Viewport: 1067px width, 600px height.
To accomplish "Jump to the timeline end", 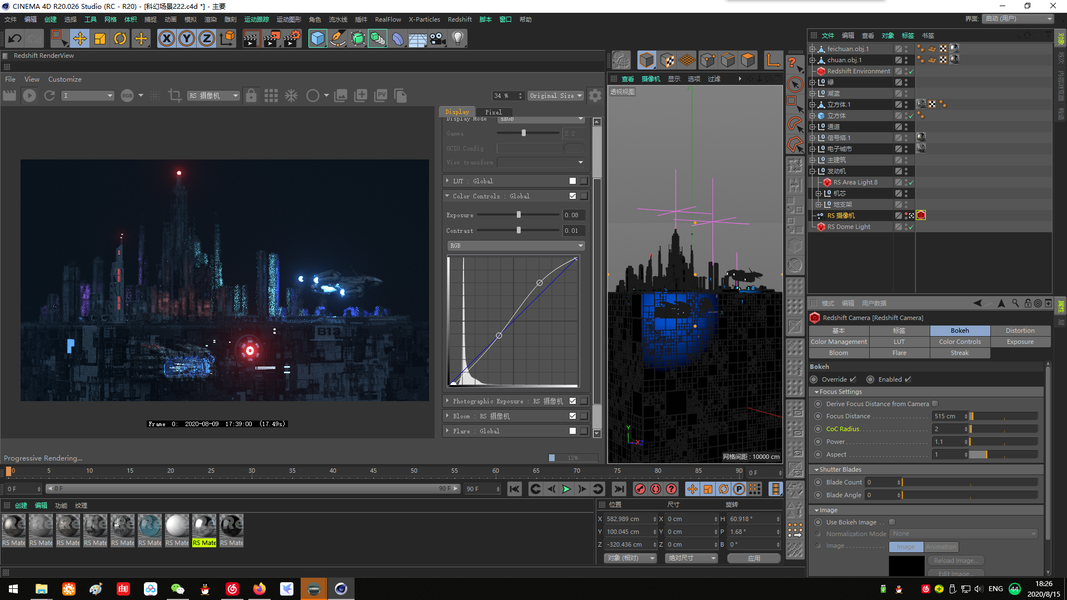I will point(619,489).
